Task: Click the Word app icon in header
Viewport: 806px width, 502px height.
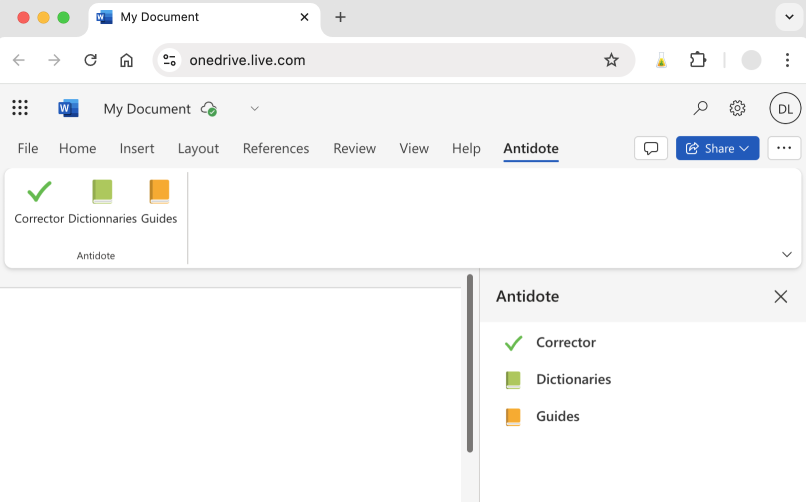Action: point(68,108)
